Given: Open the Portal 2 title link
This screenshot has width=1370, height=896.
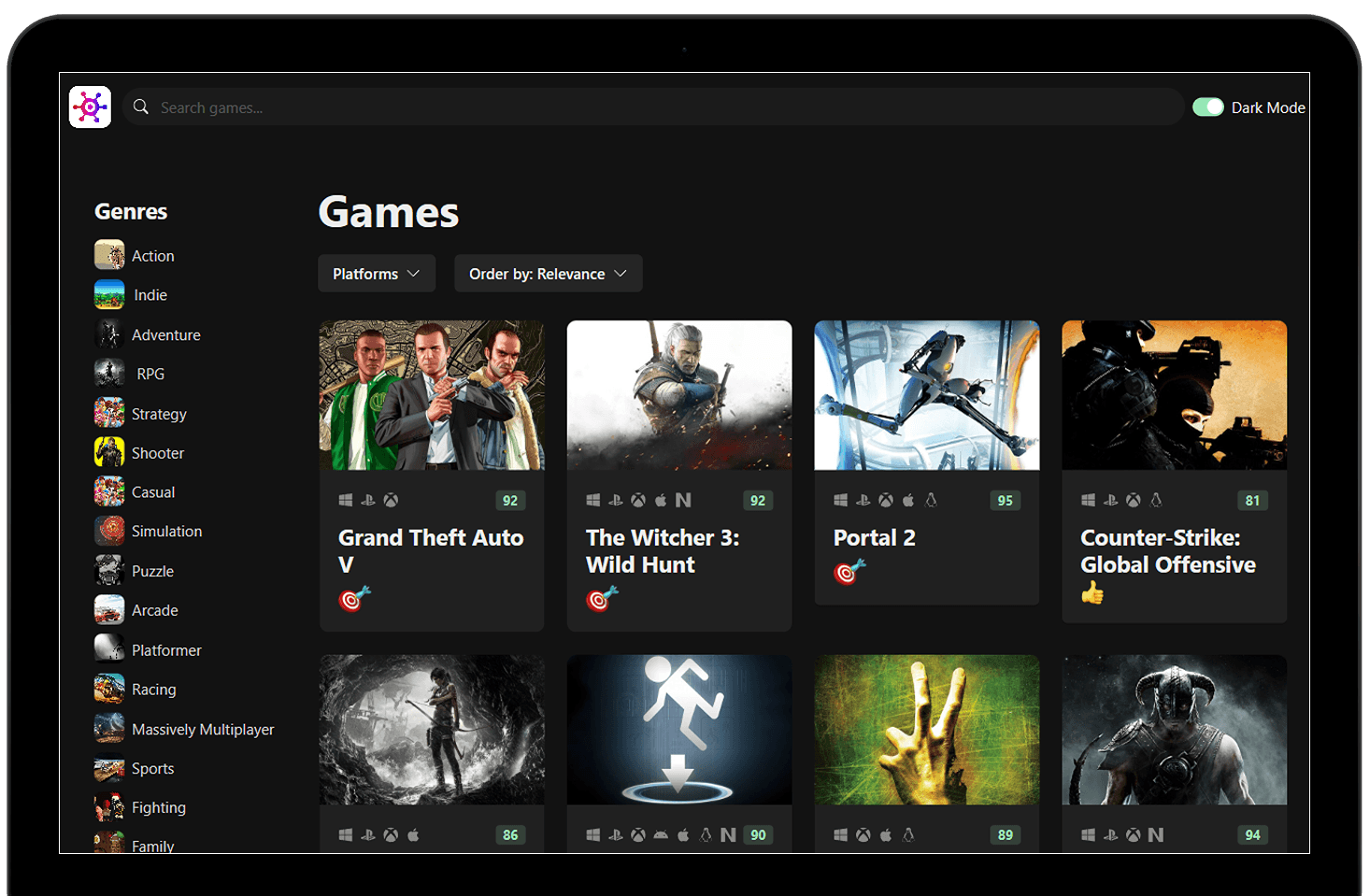Looking at the screenshot, I should 874,537.
